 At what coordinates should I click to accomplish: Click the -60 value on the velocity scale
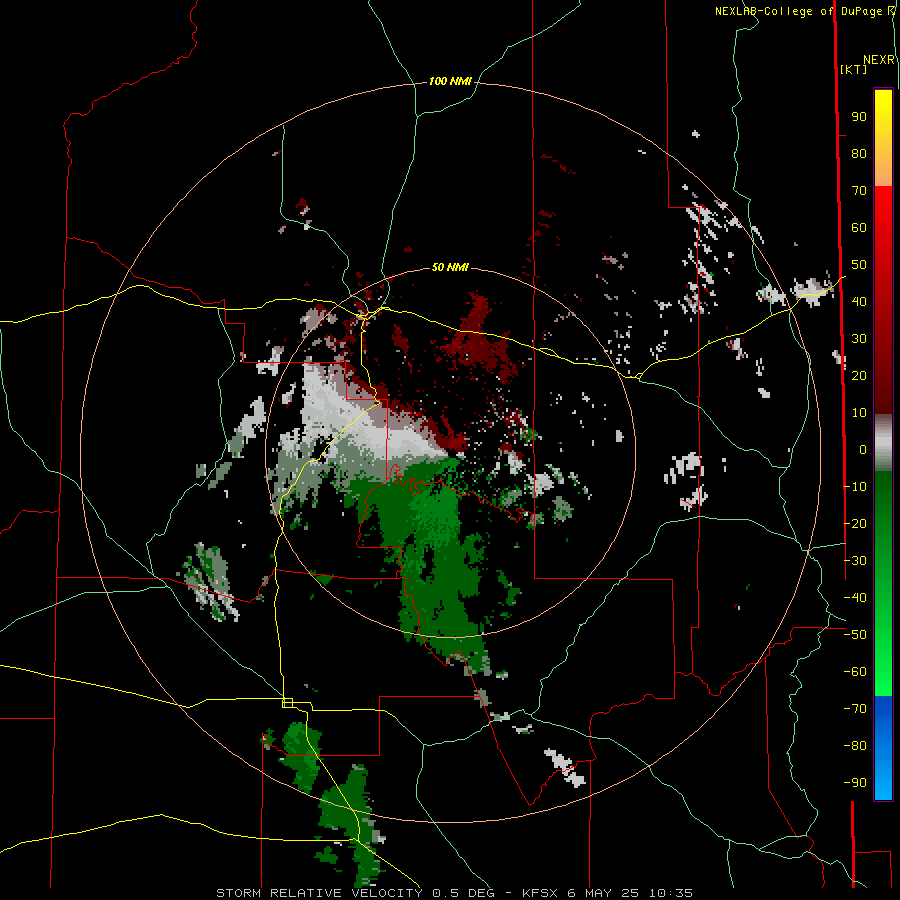pos(855,672)
